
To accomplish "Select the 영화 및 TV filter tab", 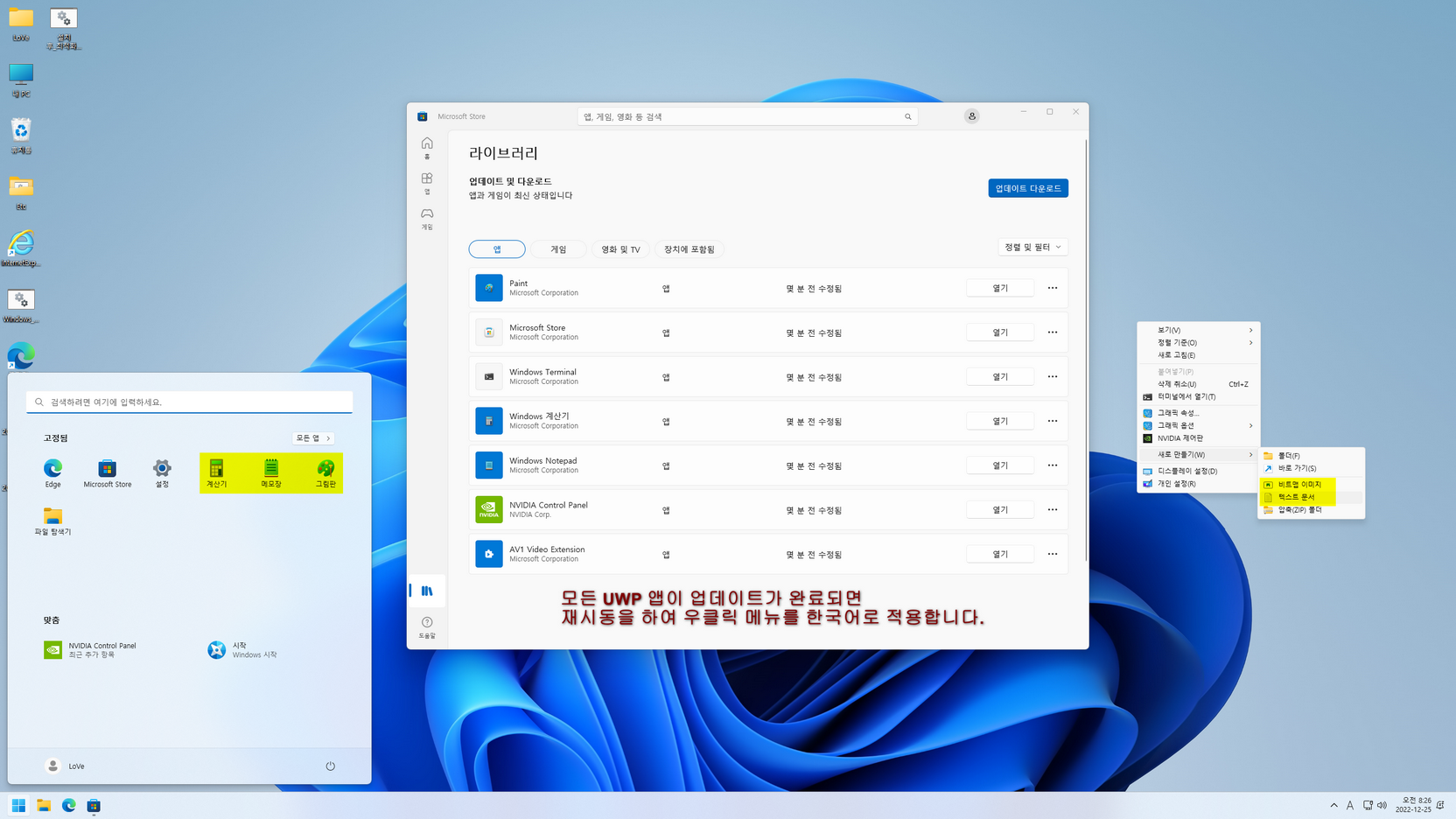I will [x=620, y=249].
